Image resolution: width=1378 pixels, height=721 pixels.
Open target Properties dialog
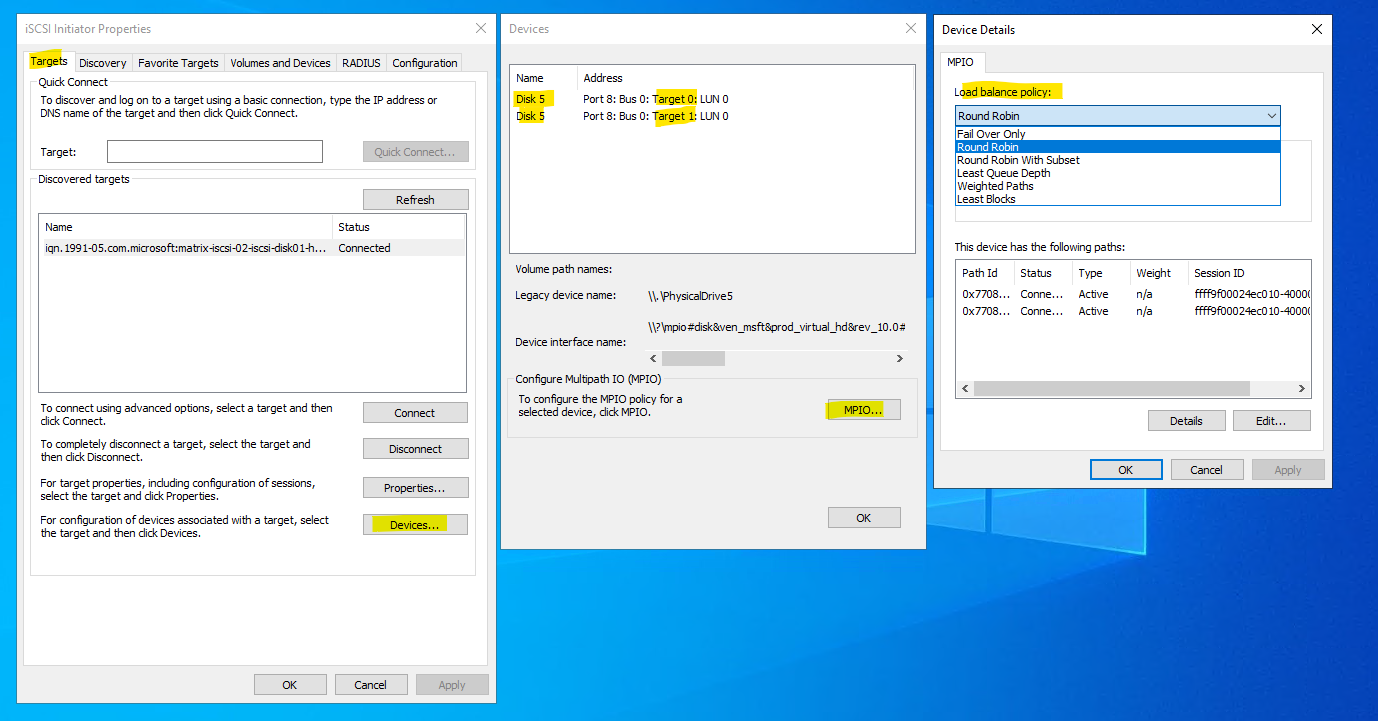pos(415,488)
